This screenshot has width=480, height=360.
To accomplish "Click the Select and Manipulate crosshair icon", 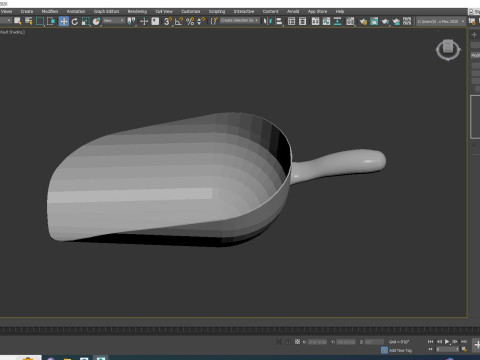I will [x=144, y=21].
